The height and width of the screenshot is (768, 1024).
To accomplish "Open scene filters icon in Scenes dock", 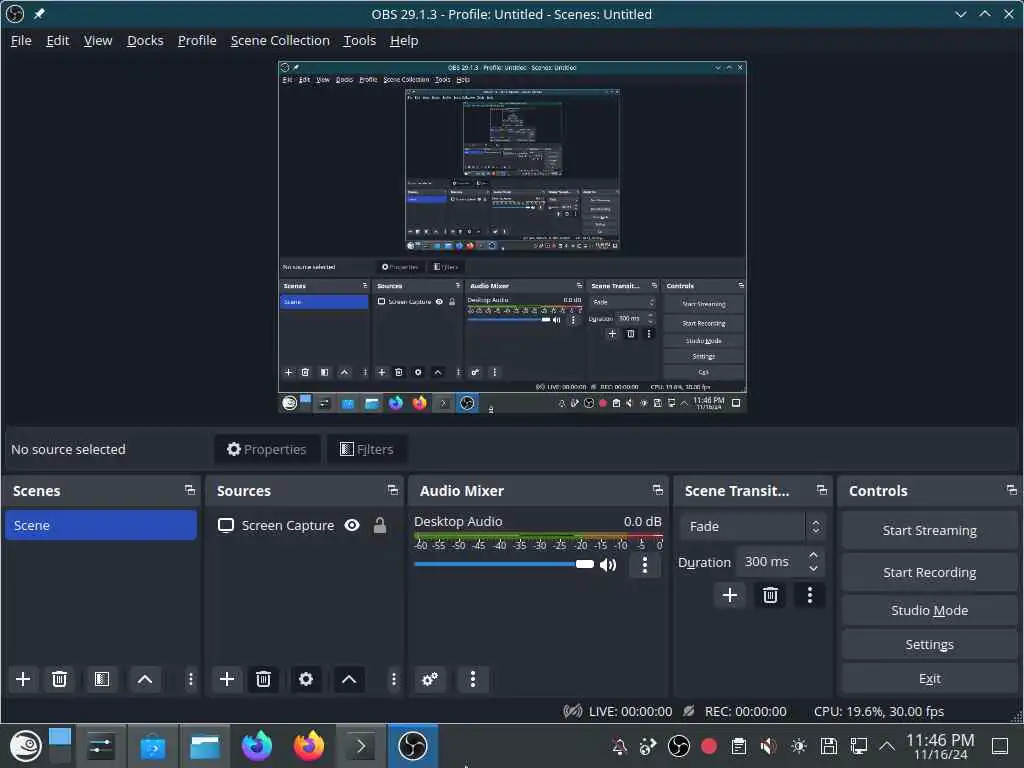I will 102,679.
